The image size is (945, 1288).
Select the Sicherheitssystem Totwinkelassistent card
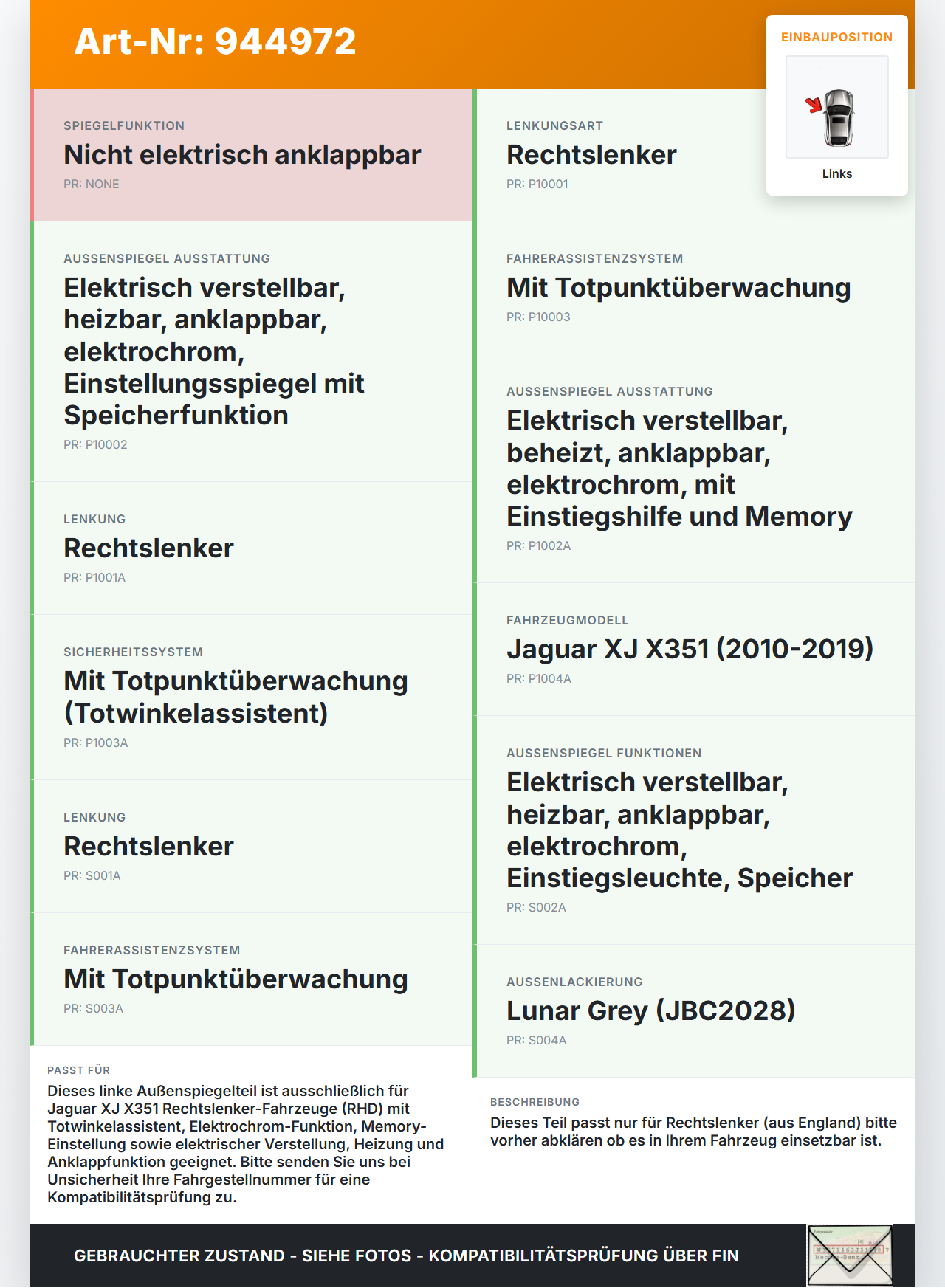click(x=251, y=698)
